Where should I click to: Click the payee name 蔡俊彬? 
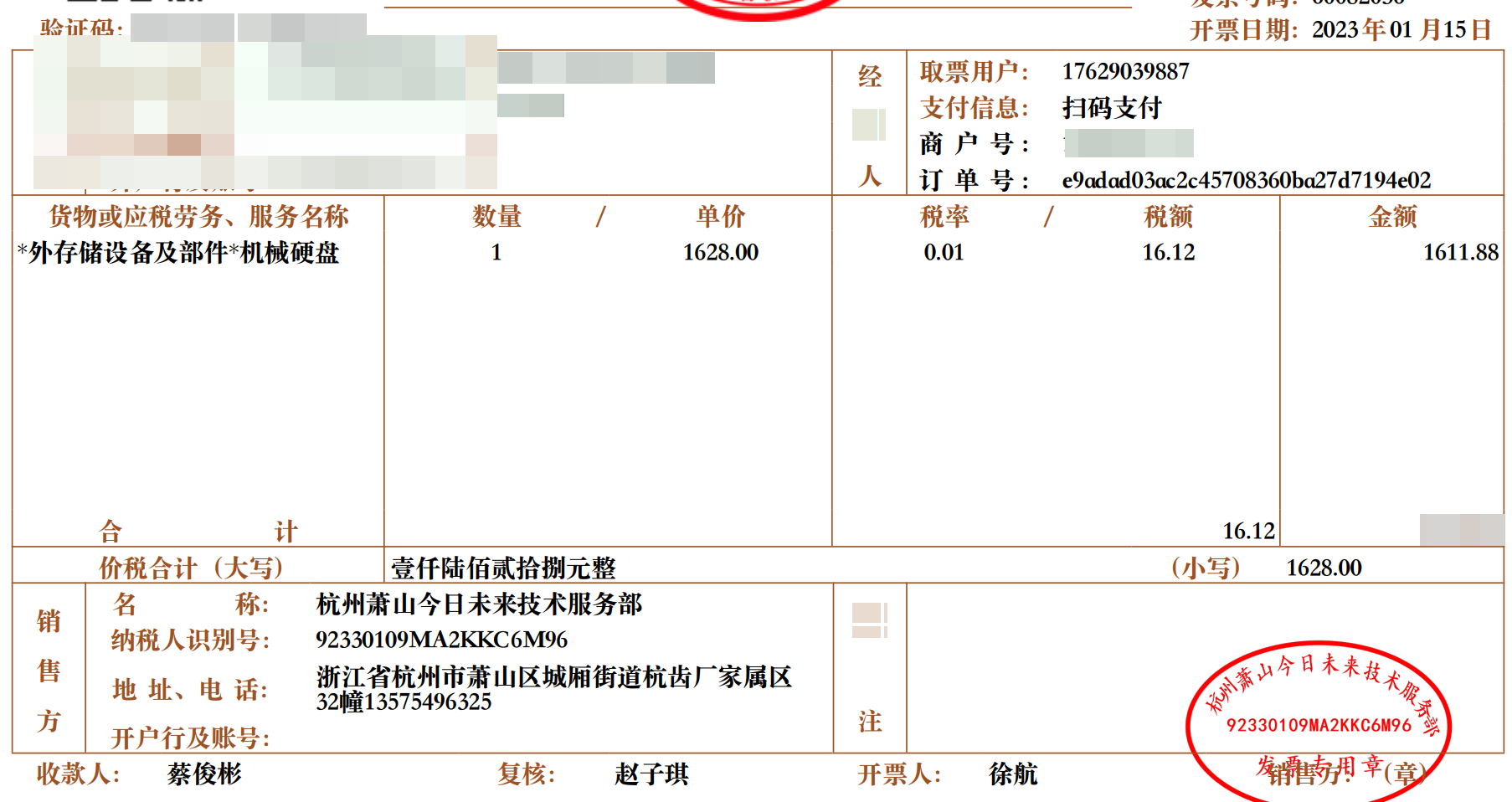click(204, 774)
